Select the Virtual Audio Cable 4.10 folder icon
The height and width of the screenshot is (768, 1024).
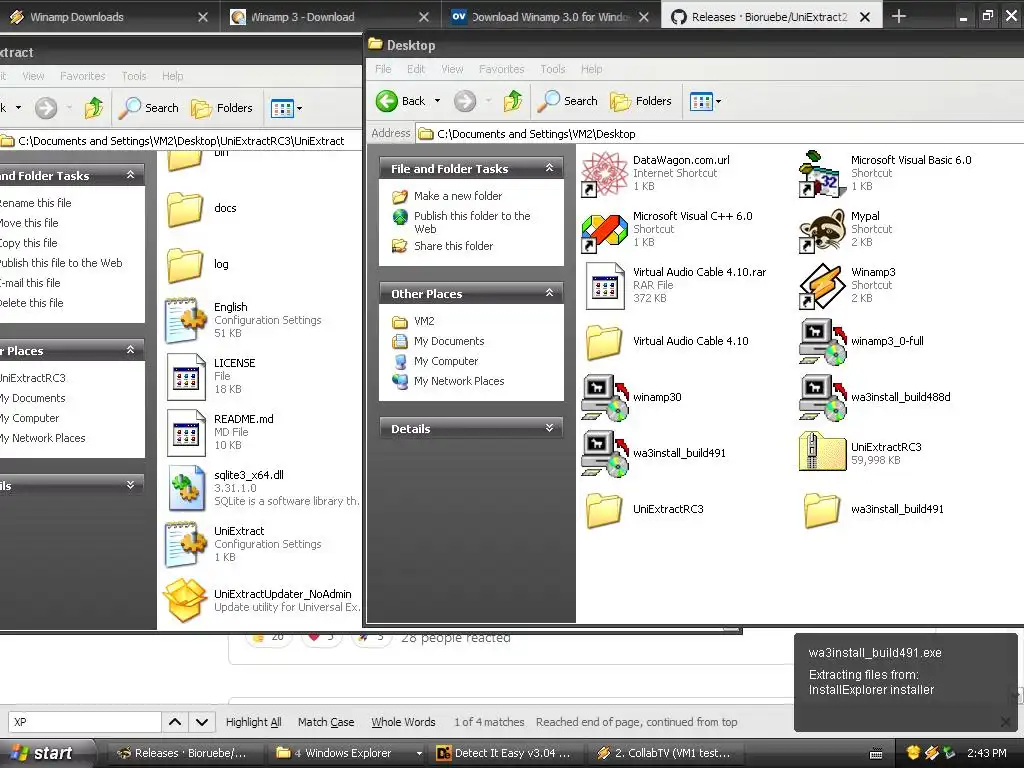point(604,342)
